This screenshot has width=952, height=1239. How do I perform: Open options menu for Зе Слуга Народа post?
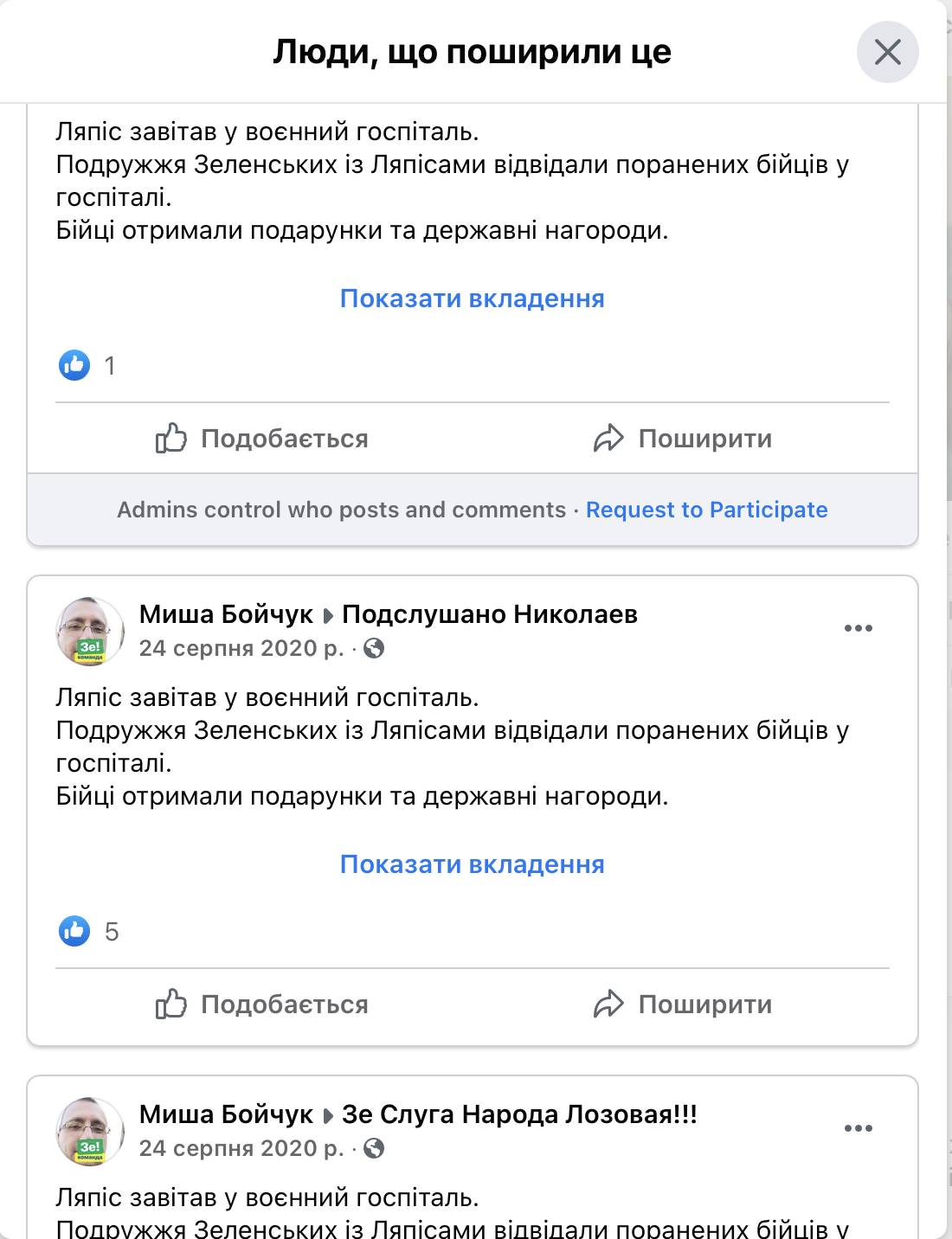point(858,1128)
